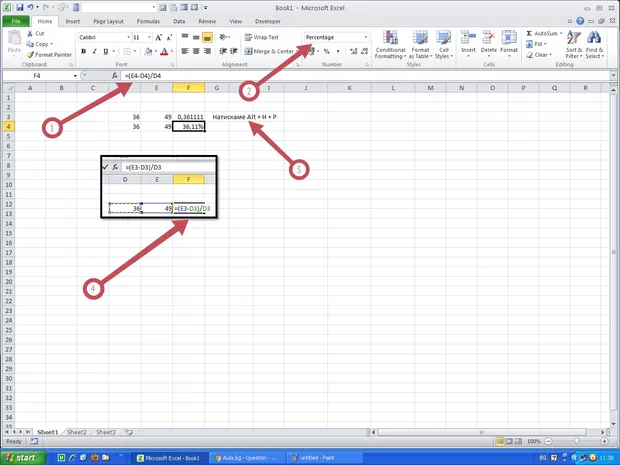620x465 pixels.
Task: Click the Delete cells icon
Action: point(489,38)
